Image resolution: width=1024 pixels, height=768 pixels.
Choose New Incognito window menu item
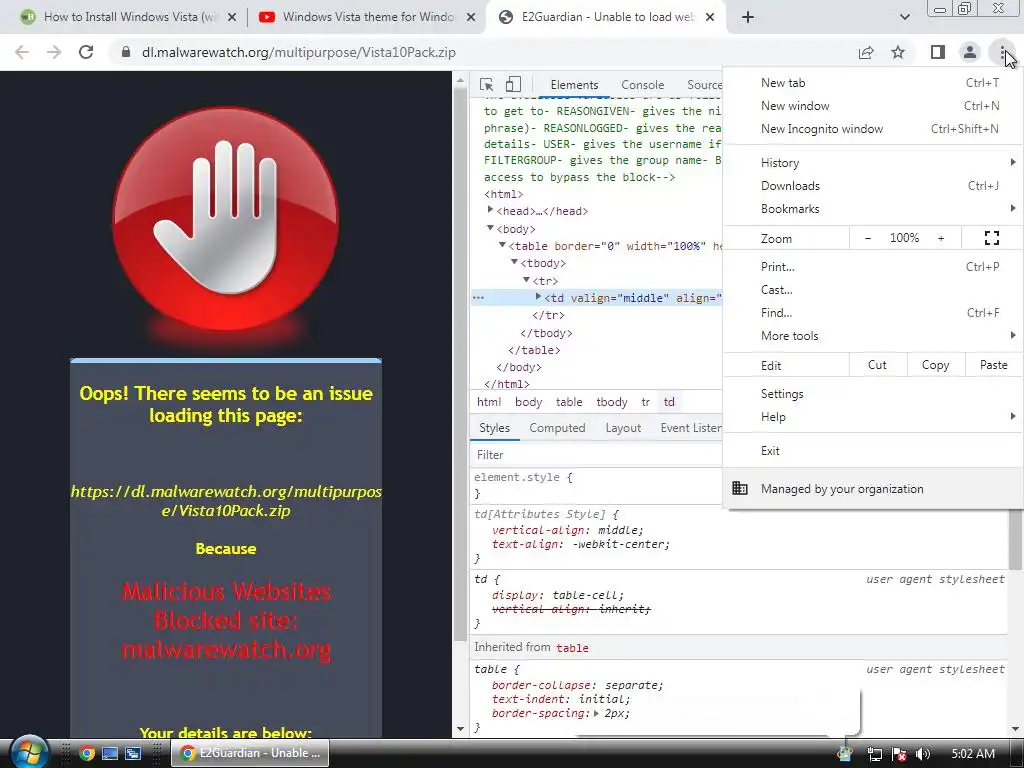pos(873,129)
